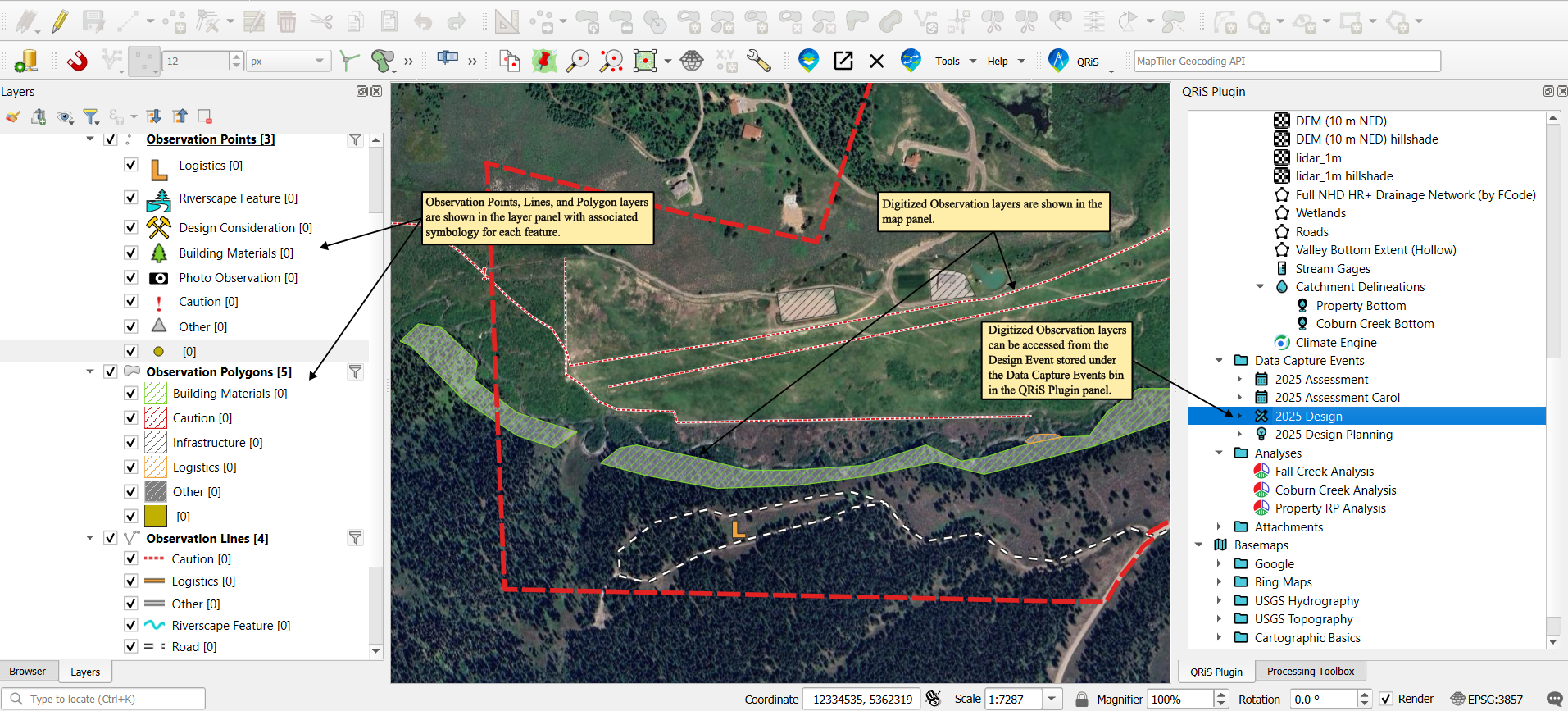Open the Processing Toolbox tab

coord(1310,671)
